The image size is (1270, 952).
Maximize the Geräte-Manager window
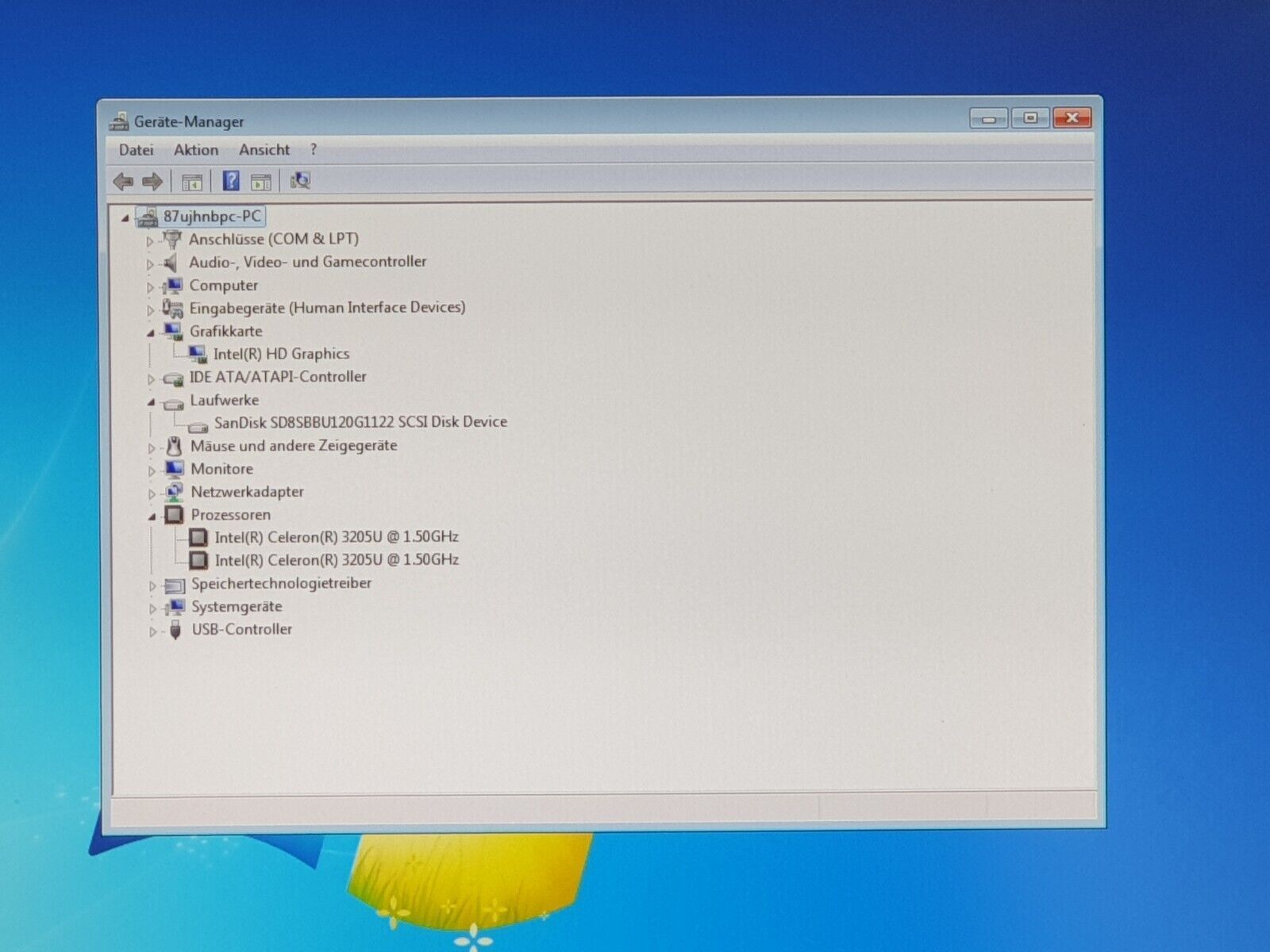(1030, 118)
